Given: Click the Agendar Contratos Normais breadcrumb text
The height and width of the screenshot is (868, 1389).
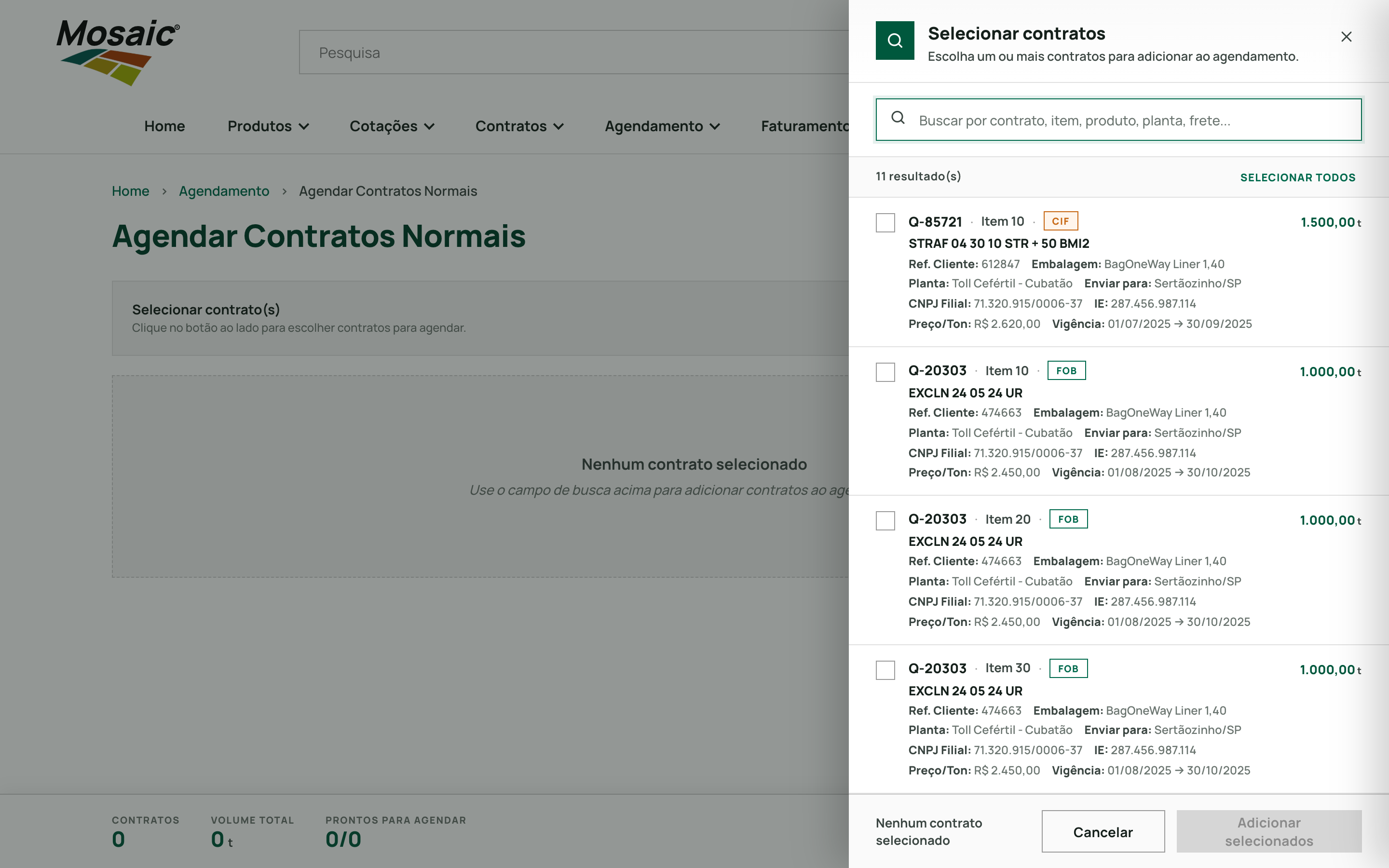Looking at the screenshot, I should (388, 191).
